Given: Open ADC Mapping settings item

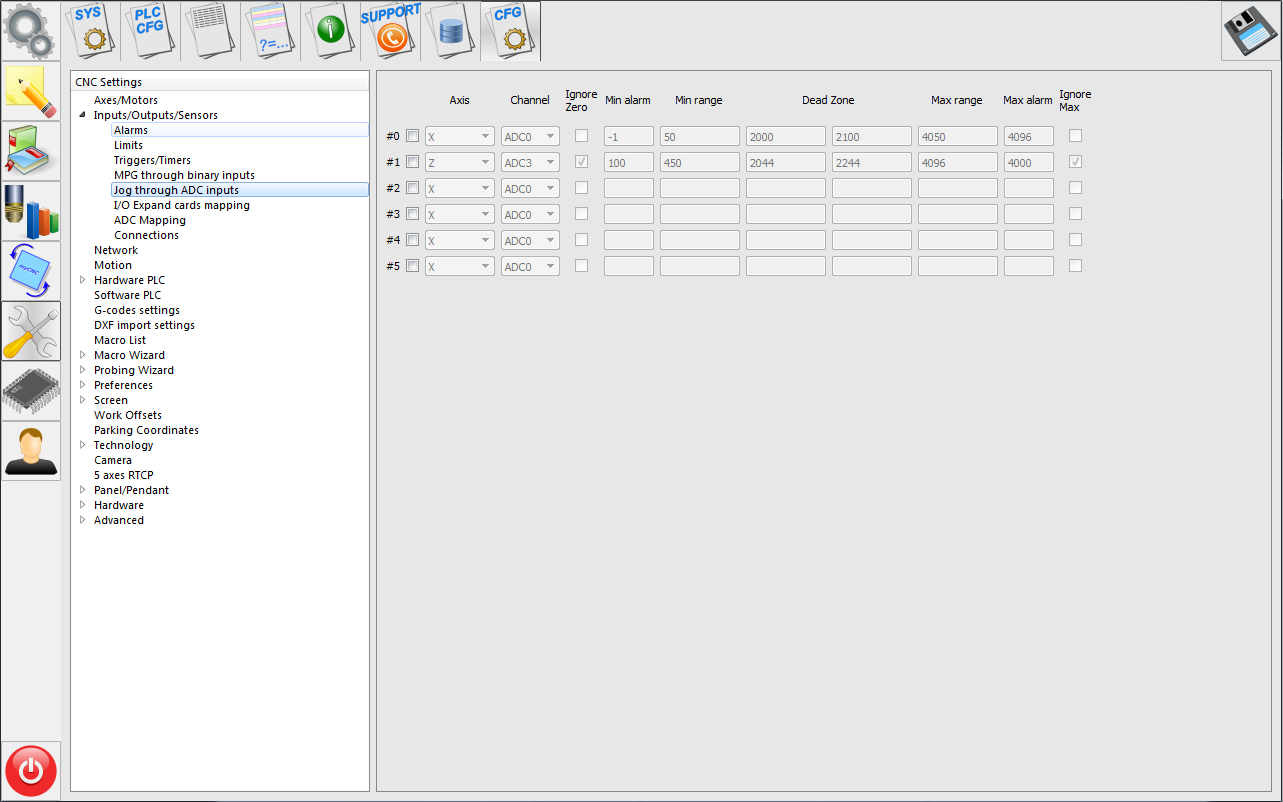Looking at the screenshot, I should [x=149, y=220].
